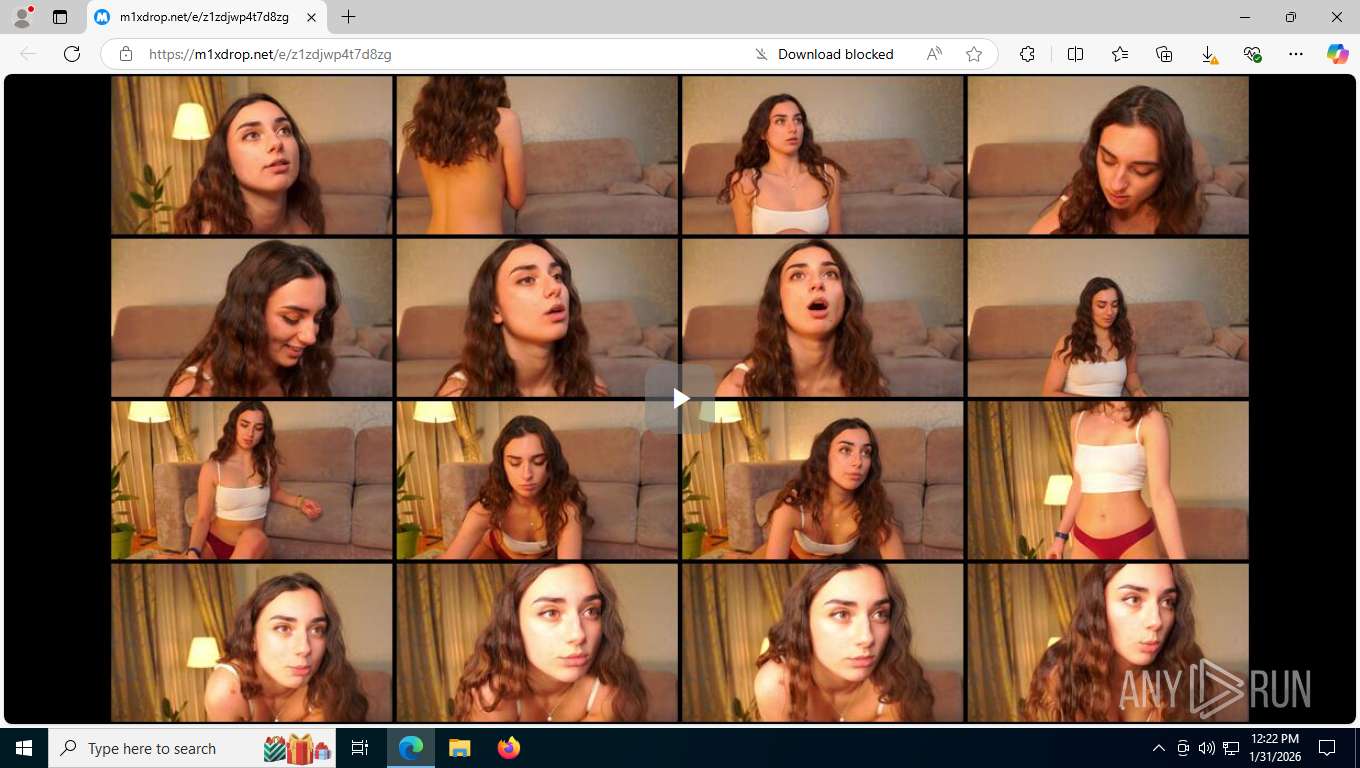
Task: Click the Type here to search box
Action: (192, 748)
